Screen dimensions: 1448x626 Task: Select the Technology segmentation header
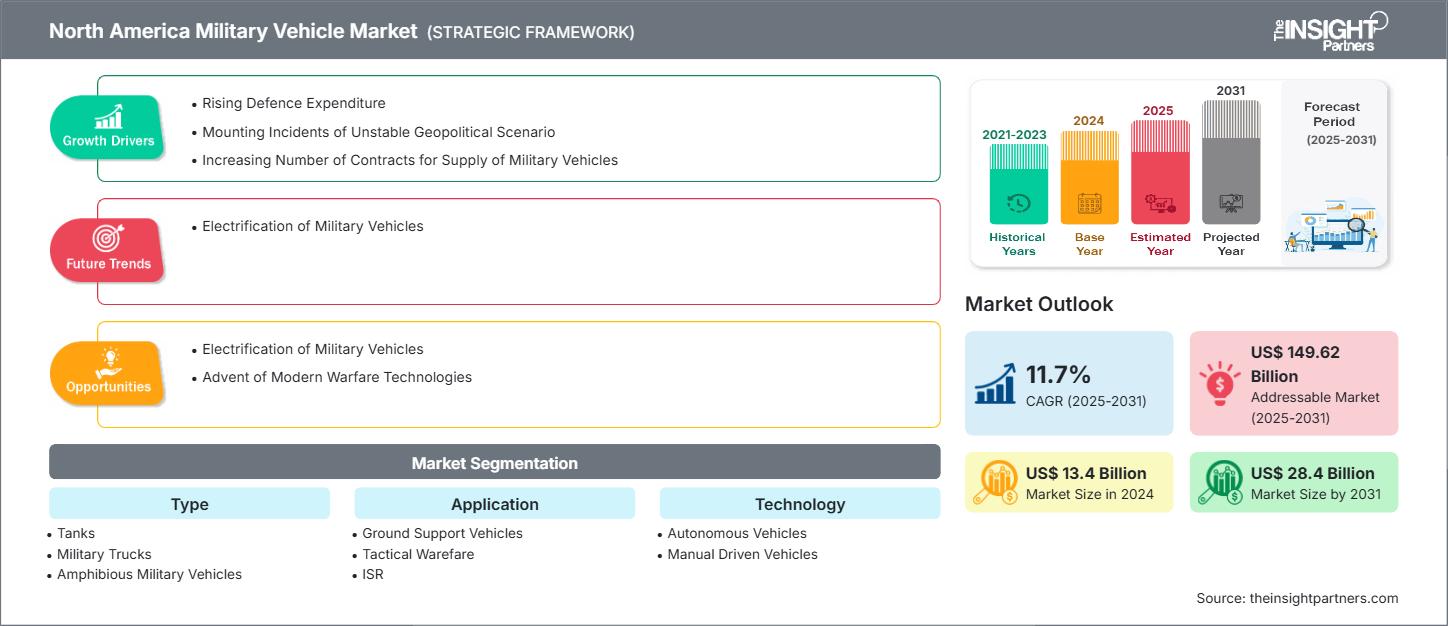coord(800,504)
